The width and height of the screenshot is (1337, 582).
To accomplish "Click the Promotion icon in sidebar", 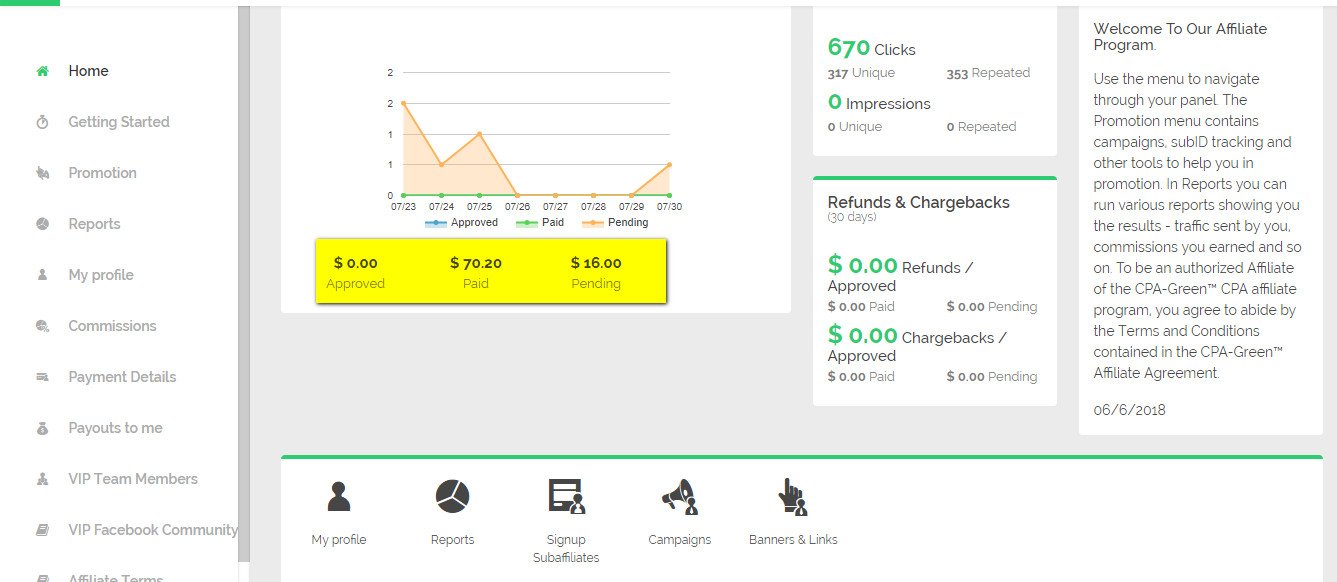I will coord(42,173).
